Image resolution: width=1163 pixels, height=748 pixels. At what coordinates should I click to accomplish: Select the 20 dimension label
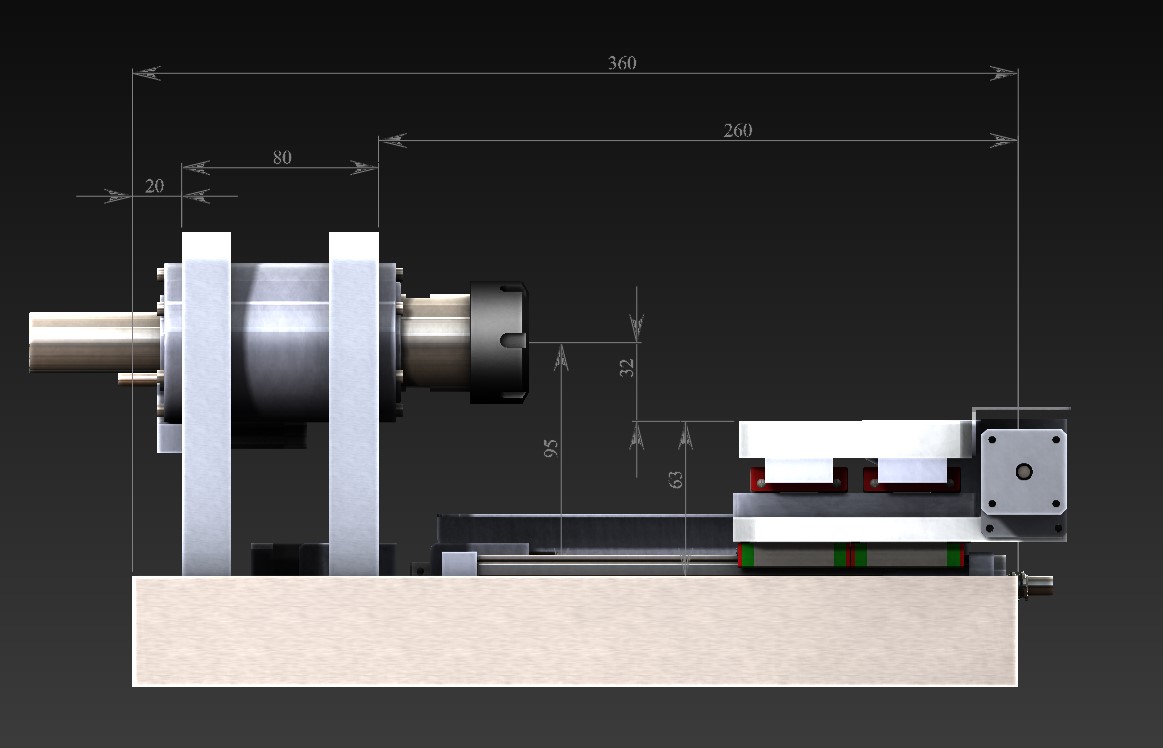point(154,186)
